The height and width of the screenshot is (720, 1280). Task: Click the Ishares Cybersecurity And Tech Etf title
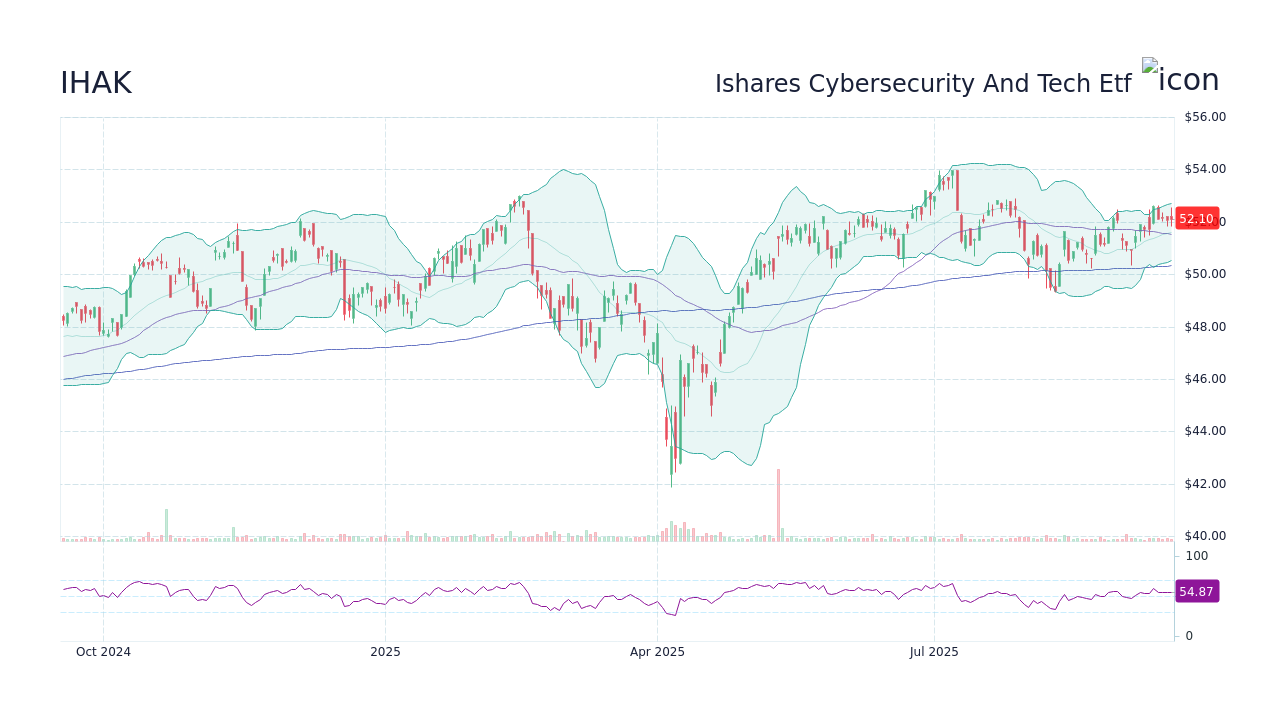click(922, 83)
